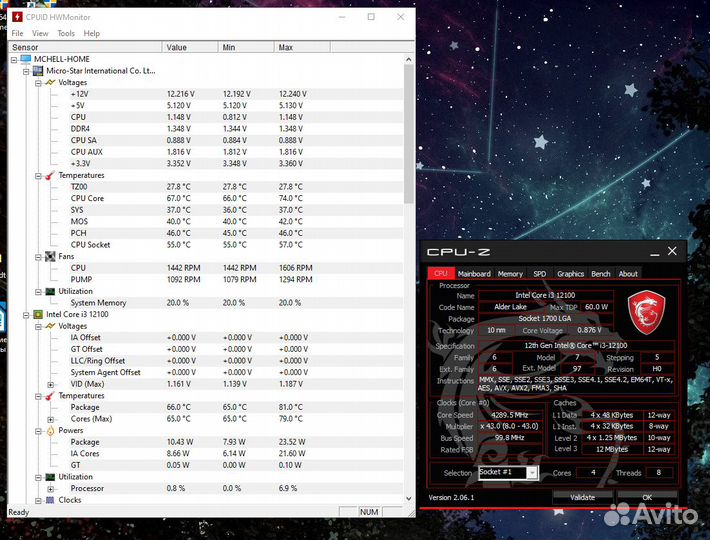Open the Socket #1 selection dropdown in CPU-Z
Viewport: 710px width, 540px height.
(532, 473)
